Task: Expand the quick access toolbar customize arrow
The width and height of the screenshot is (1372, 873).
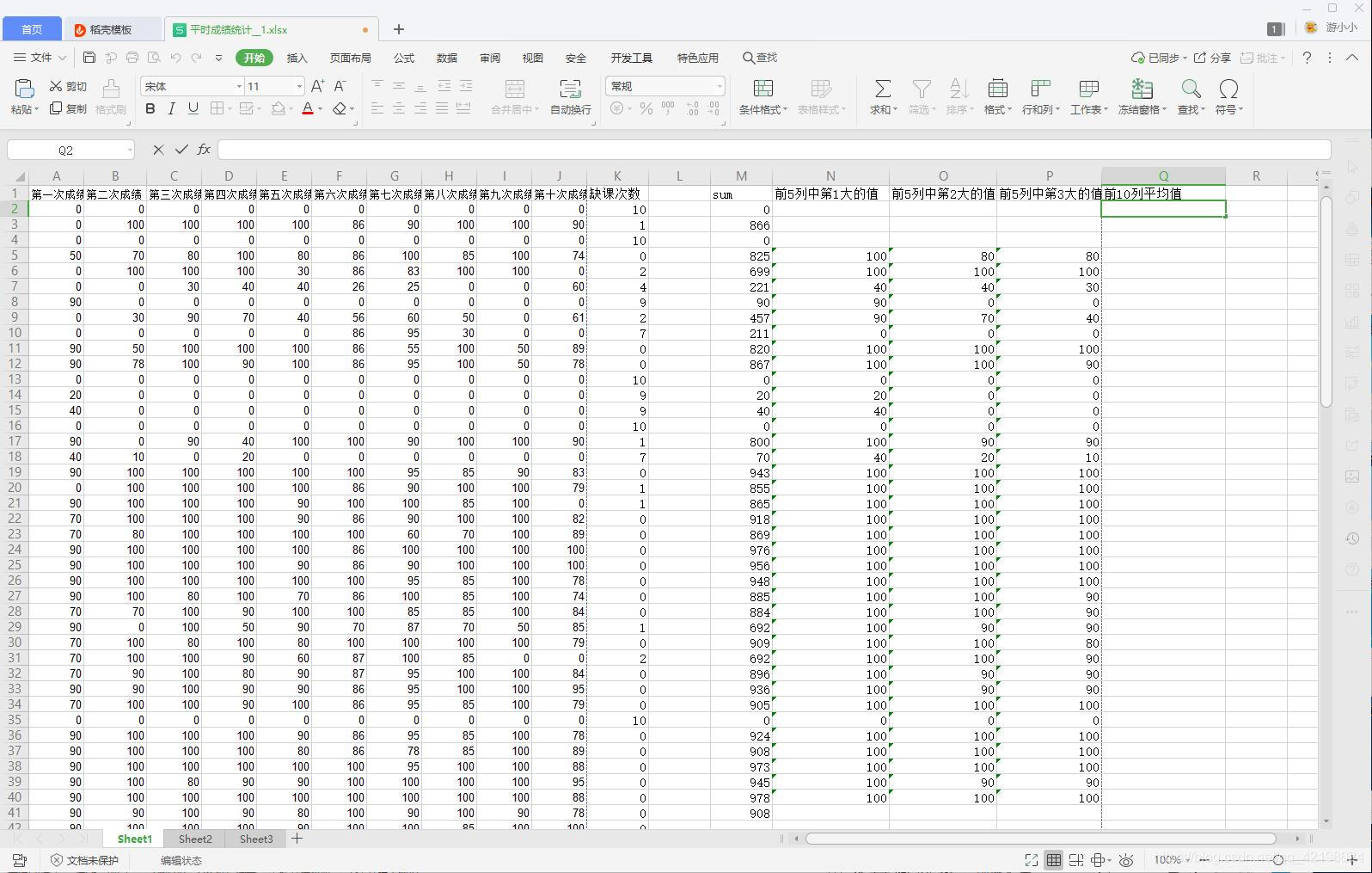Action: [x=218, y=58]
